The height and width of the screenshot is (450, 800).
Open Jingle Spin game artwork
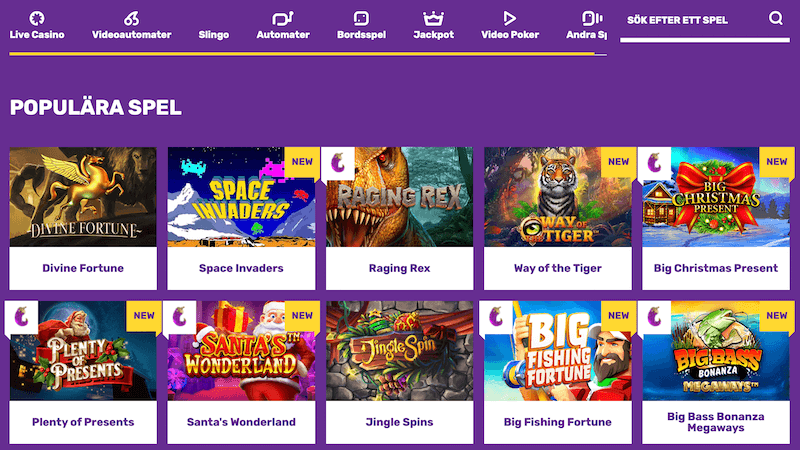click(399, 351)
